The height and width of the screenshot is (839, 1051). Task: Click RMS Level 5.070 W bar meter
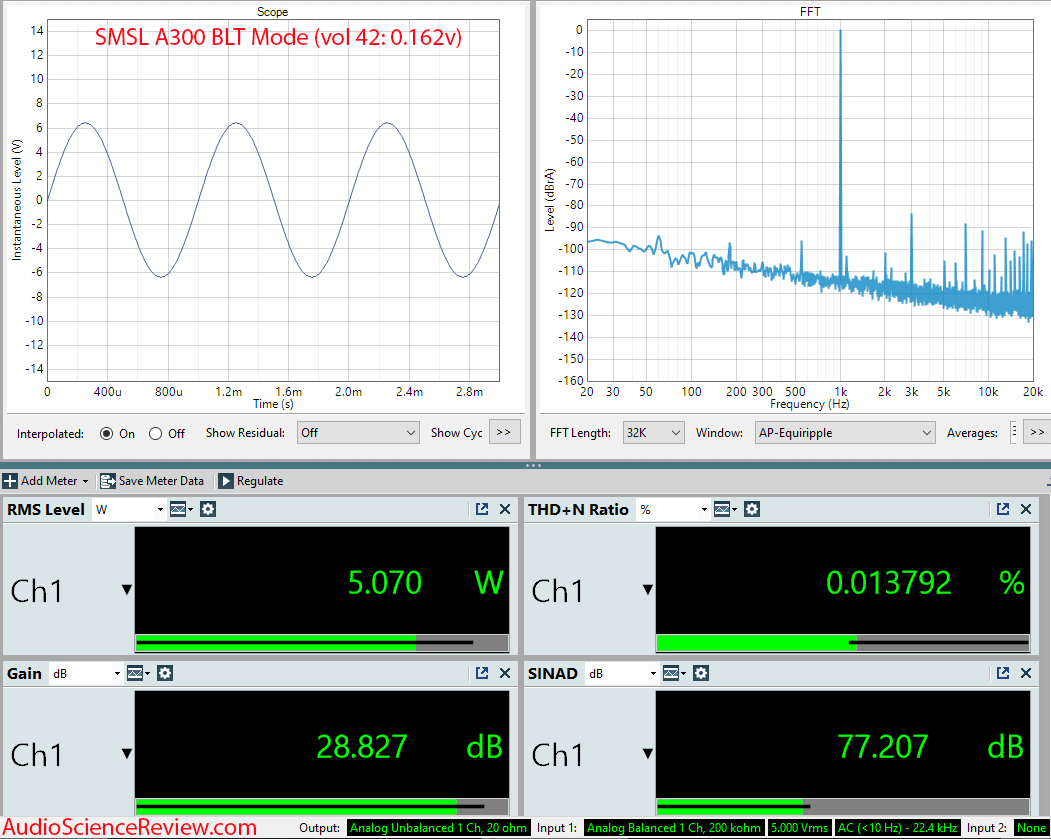pos(322,643)
